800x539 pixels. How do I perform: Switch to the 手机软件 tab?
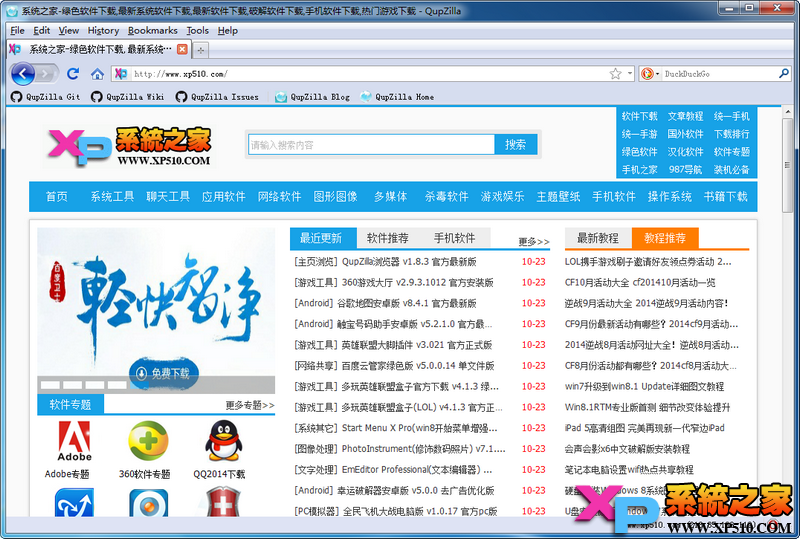coord(454,238)
